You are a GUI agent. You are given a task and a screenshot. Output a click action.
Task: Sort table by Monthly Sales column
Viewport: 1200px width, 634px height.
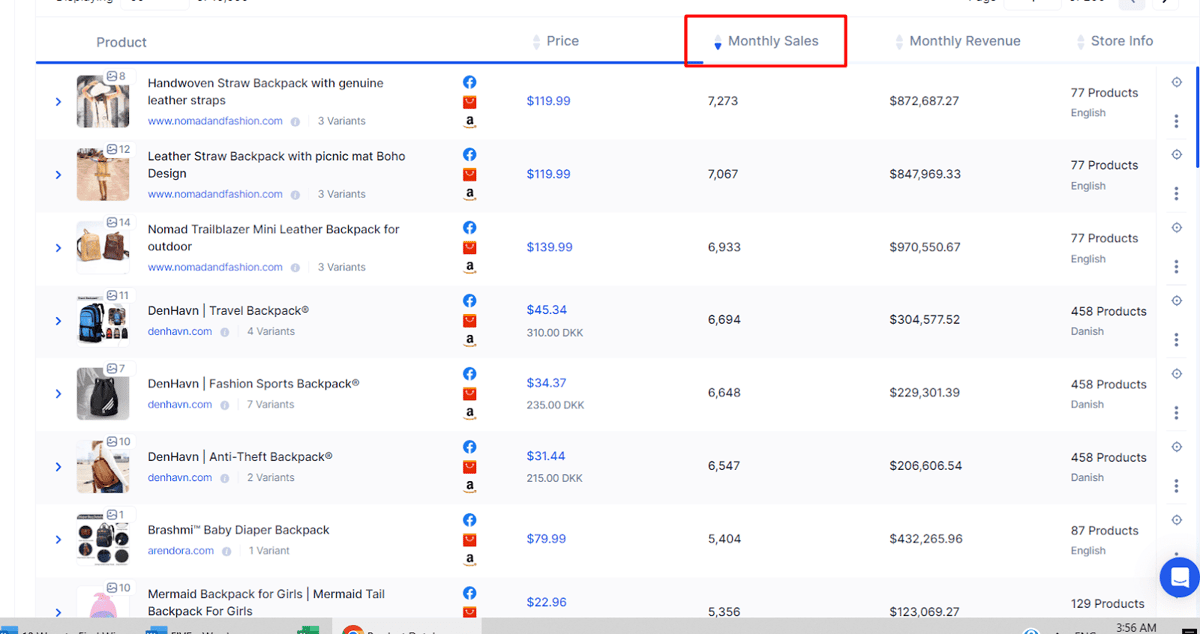765,41
